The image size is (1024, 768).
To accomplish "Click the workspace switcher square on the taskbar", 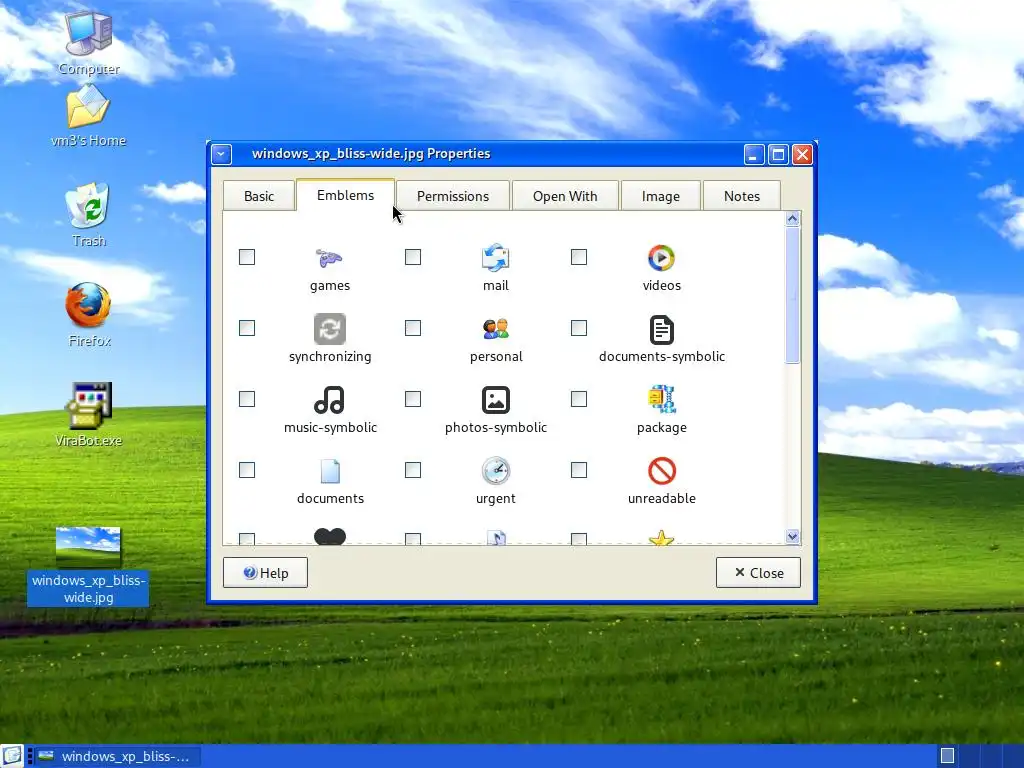I will coord(947,756).
